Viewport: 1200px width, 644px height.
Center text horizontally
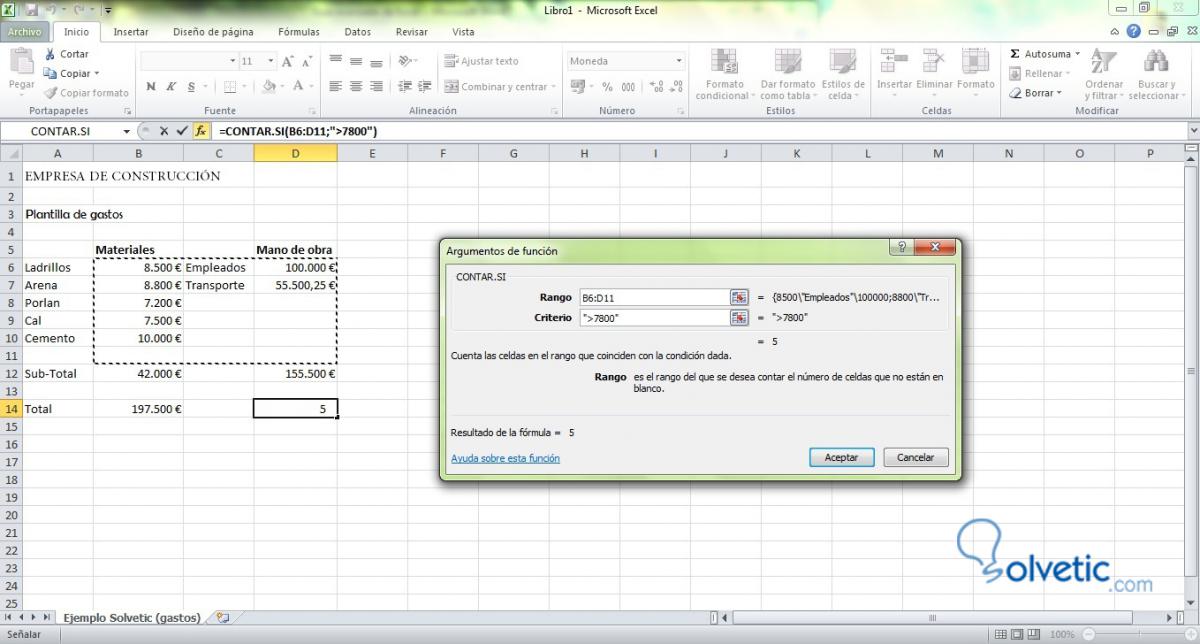(356, 87)
